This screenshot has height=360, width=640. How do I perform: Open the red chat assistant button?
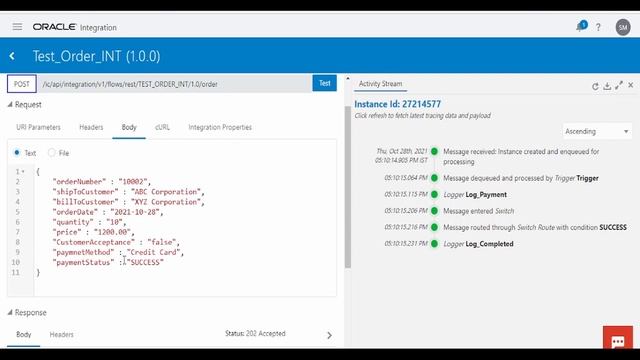coord(618,338)
